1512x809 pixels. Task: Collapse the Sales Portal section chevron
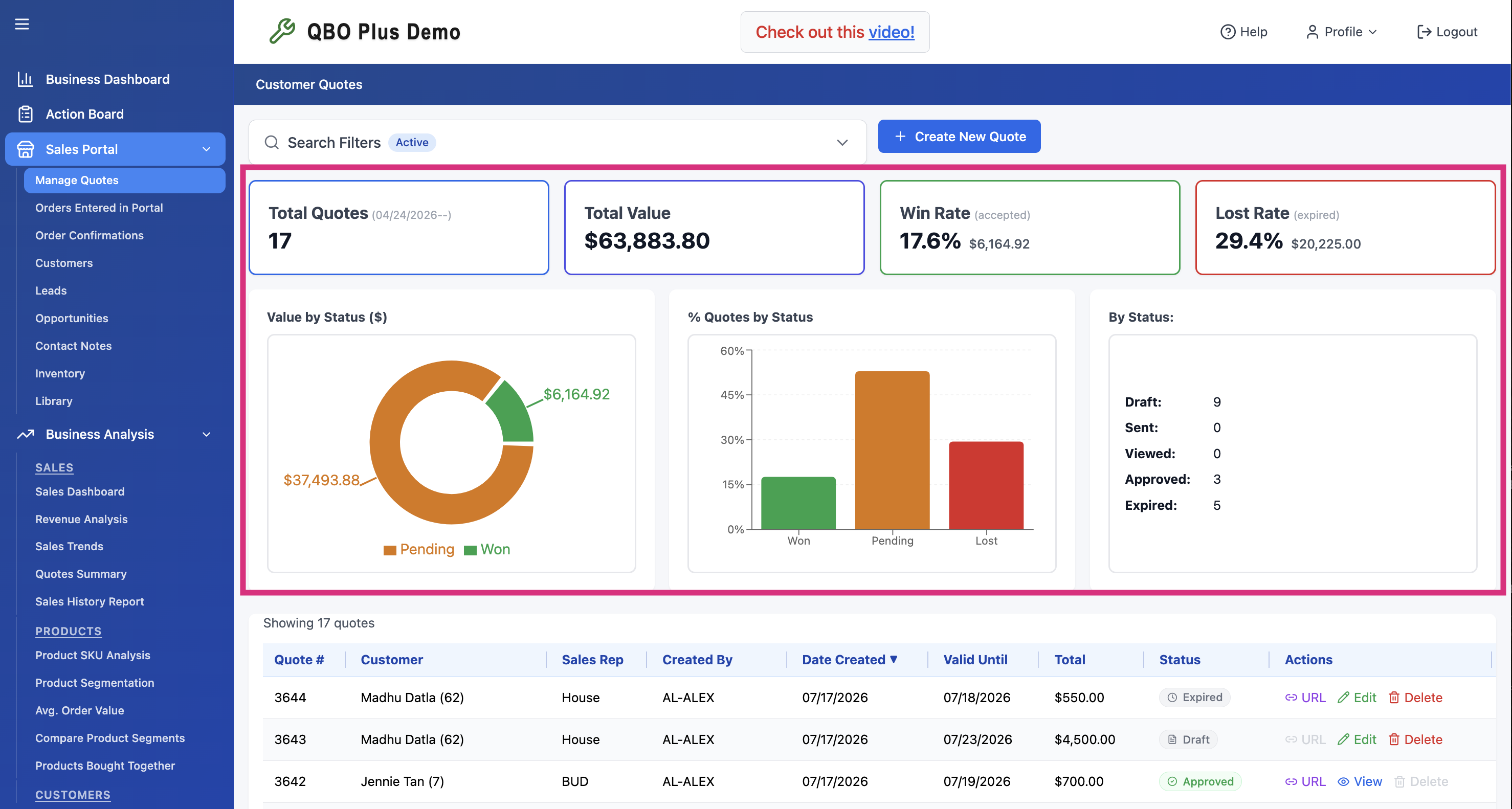tap(207, 149)
